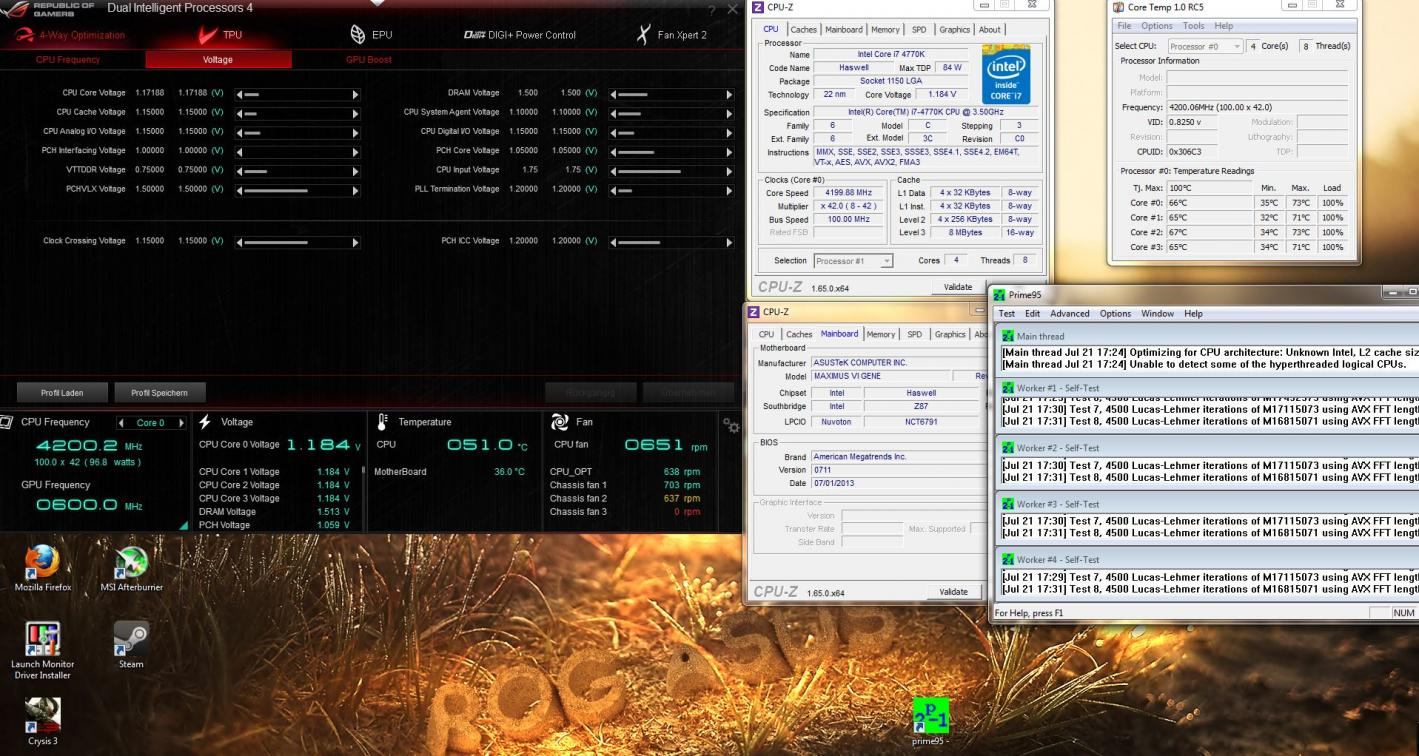
Task: Open the EPU leaf icon section
Action: (x=358, y=35)
